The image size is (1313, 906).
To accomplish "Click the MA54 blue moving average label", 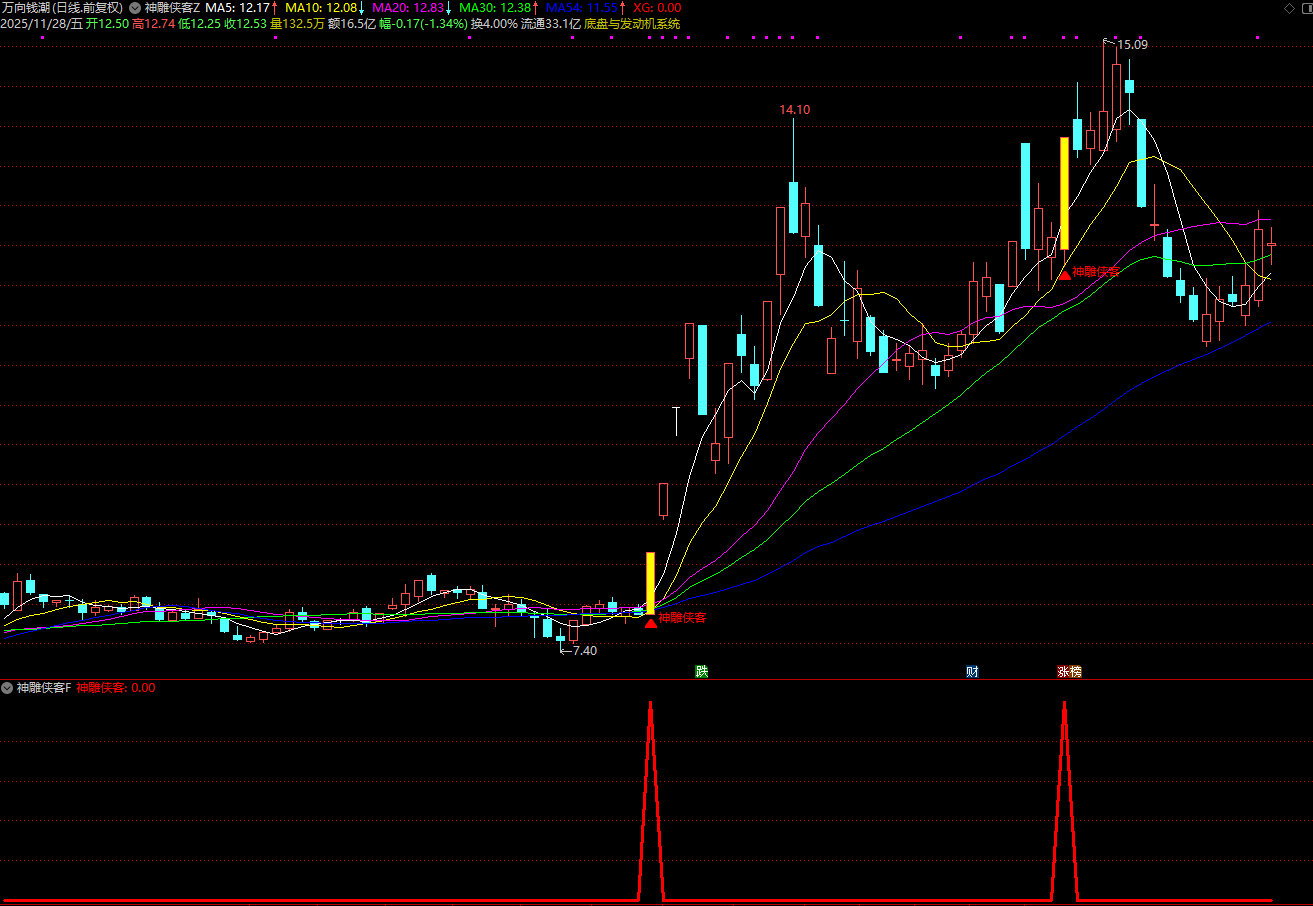I will point(582,7).
